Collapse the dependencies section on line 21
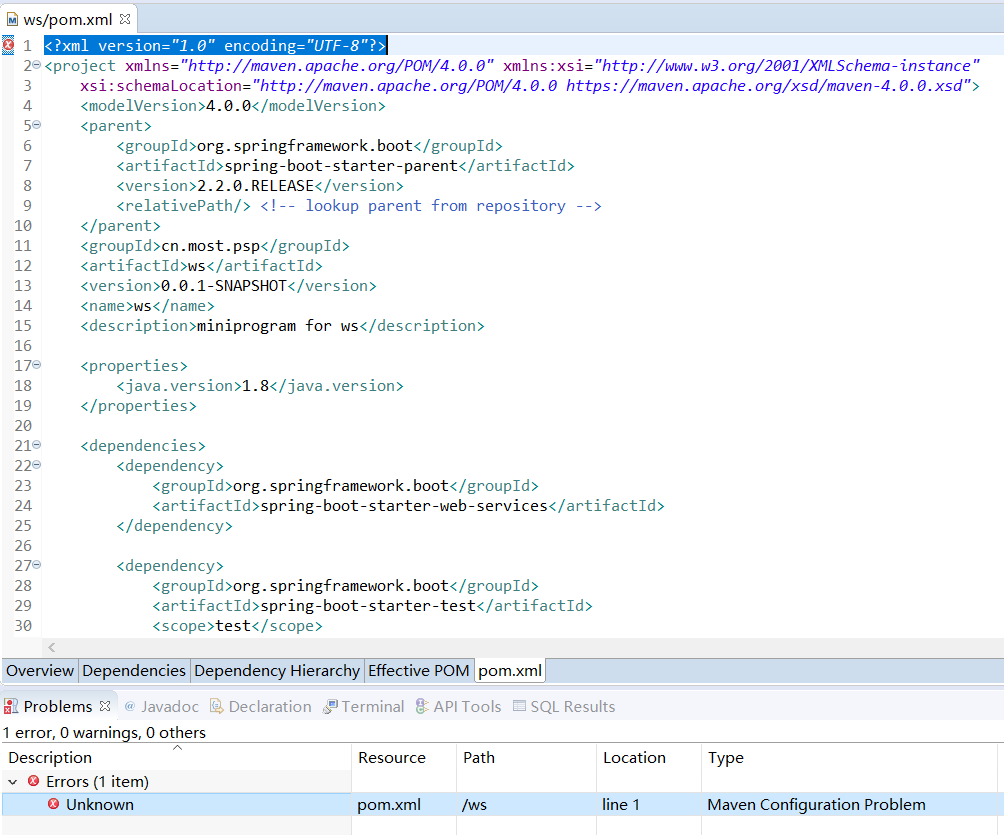Viewport: 1004px width, 835px height. pos(35,444)
